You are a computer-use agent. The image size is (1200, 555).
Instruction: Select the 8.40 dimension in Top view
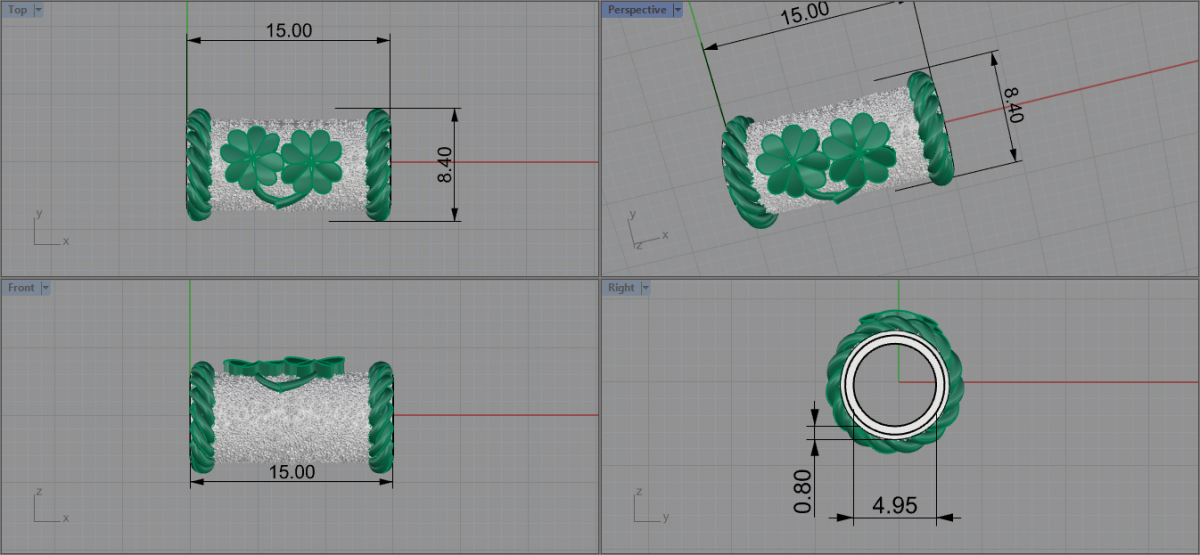[x=445, y=165]
